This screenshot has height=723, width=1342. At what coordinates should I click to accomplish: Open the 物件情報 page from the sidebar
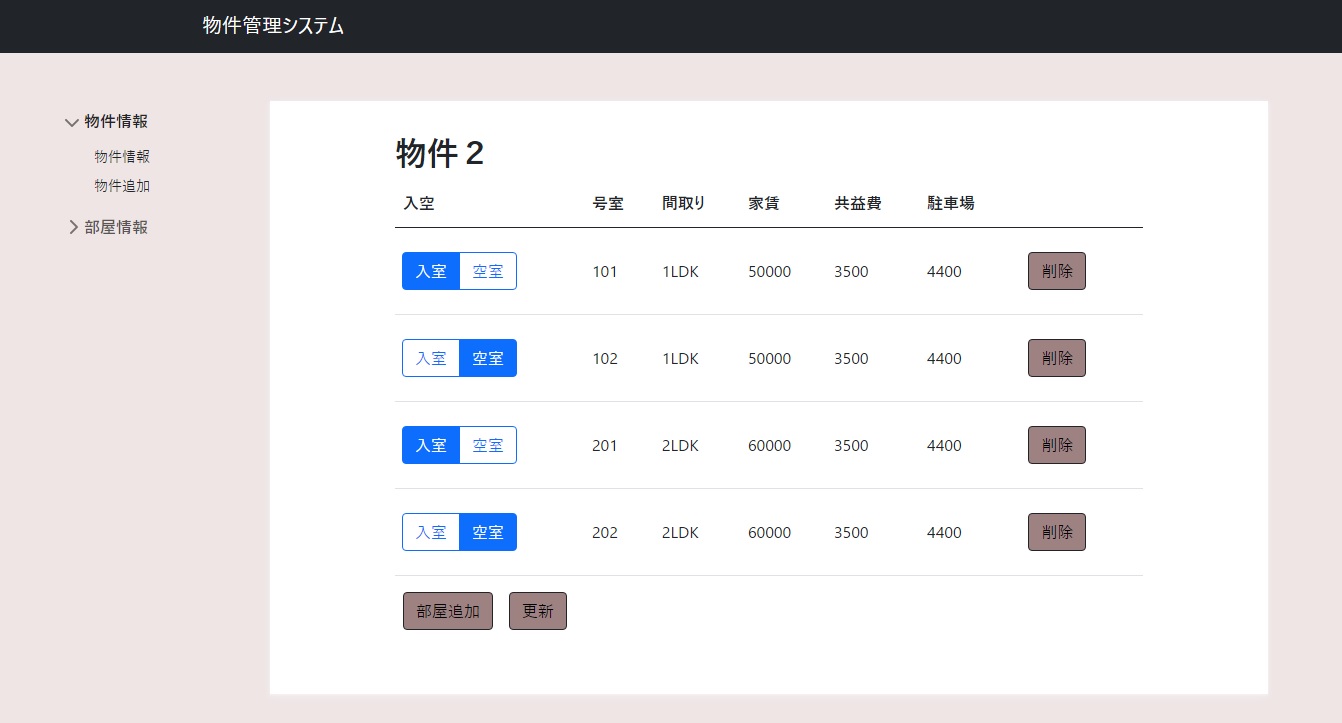tap(121, 156)
